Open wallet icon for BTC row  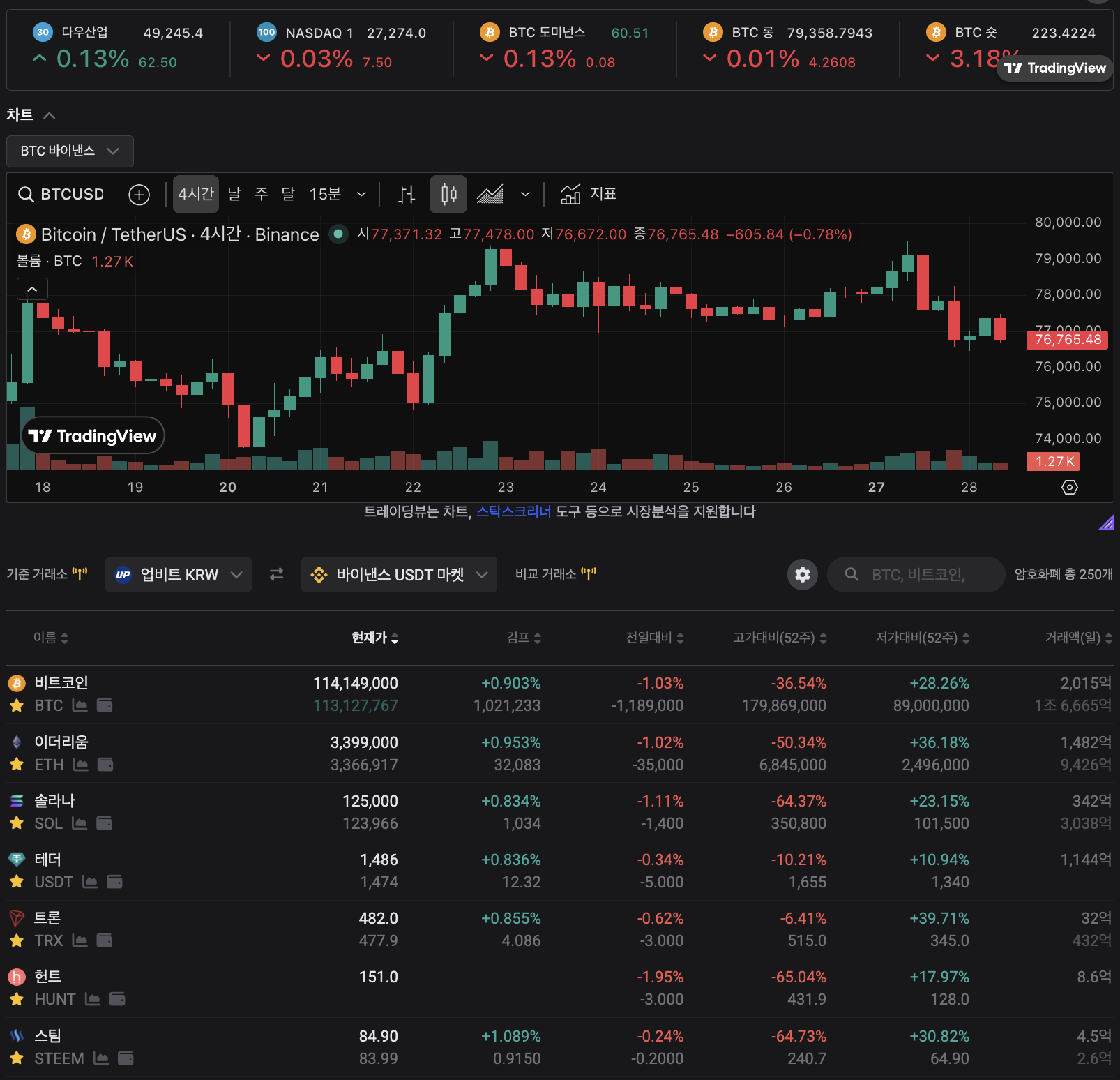click(x=105, y=705)
